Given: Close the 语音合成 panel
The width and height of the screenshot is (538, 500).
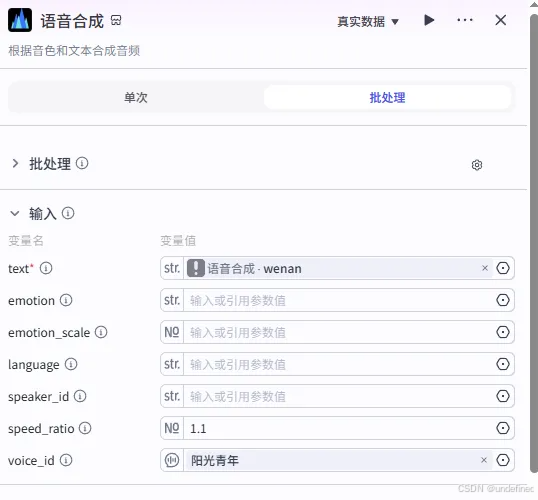Looking at the screenshot, I should tap(501, 20).
